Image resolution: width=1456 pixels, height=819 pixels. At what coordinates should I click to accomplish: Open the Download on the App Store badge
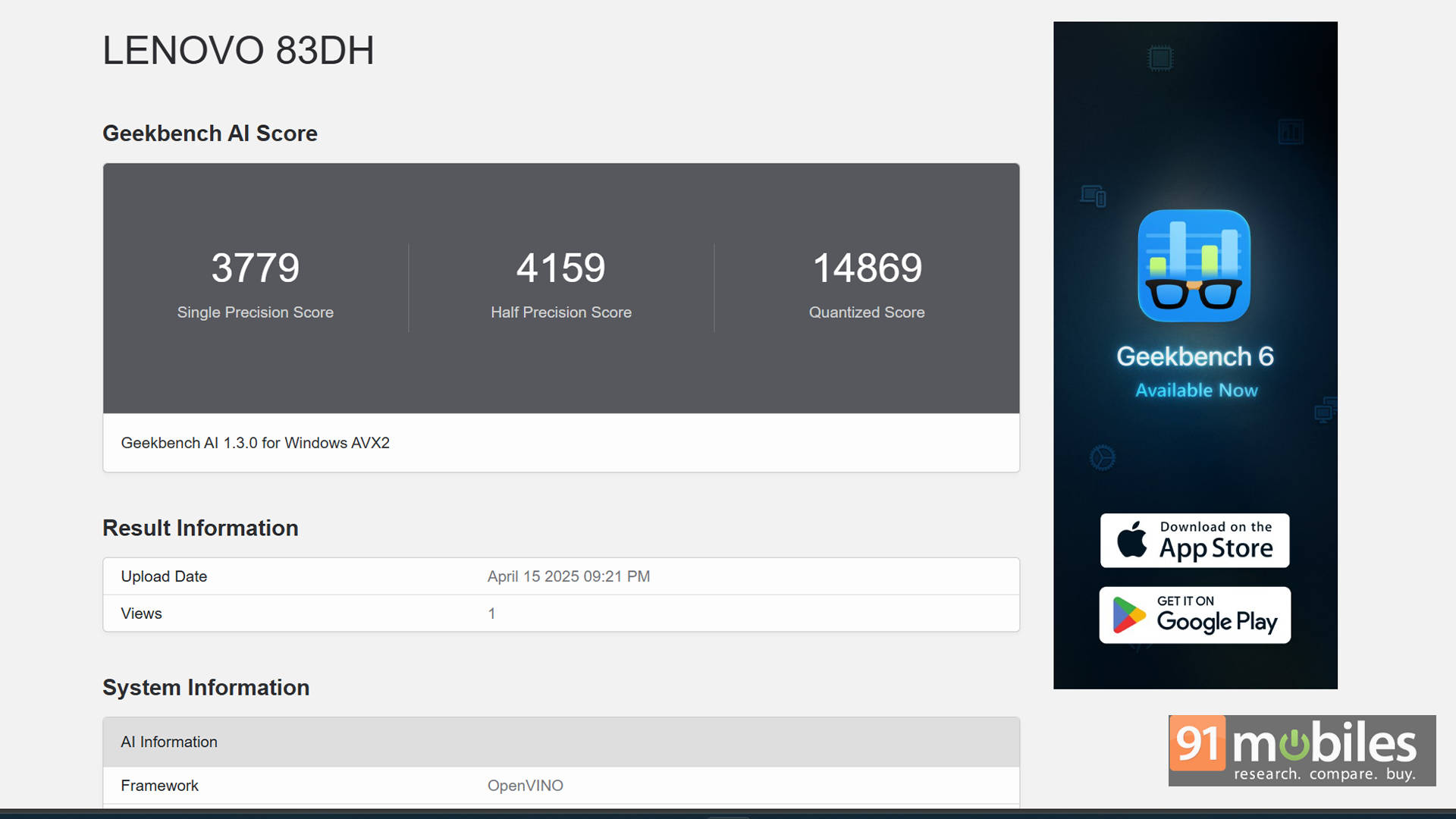pyautogui.click(x=1194, y=541)
